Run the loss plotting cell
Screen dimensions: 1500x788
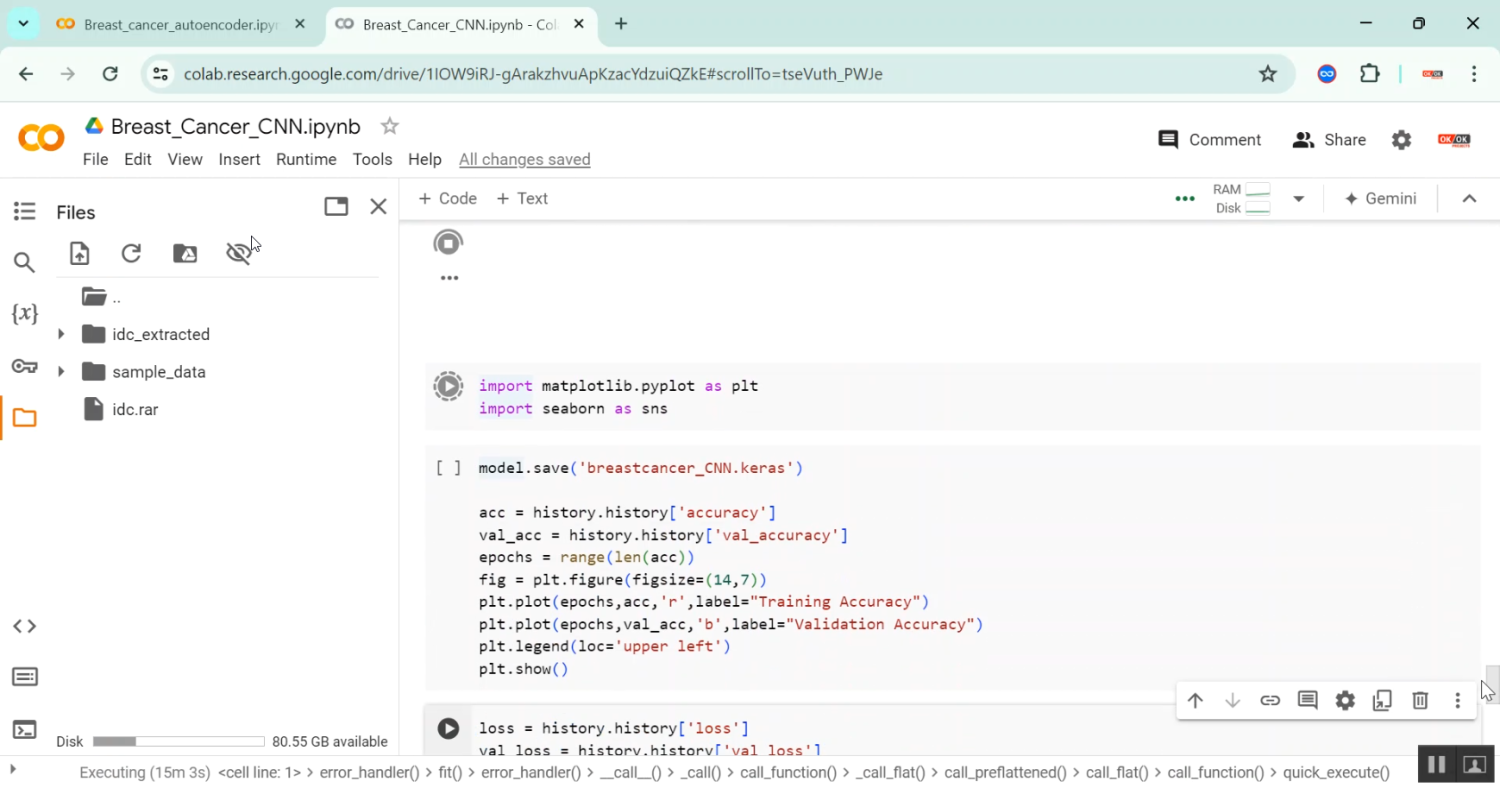pyautogui.click(x=448, y=729)
